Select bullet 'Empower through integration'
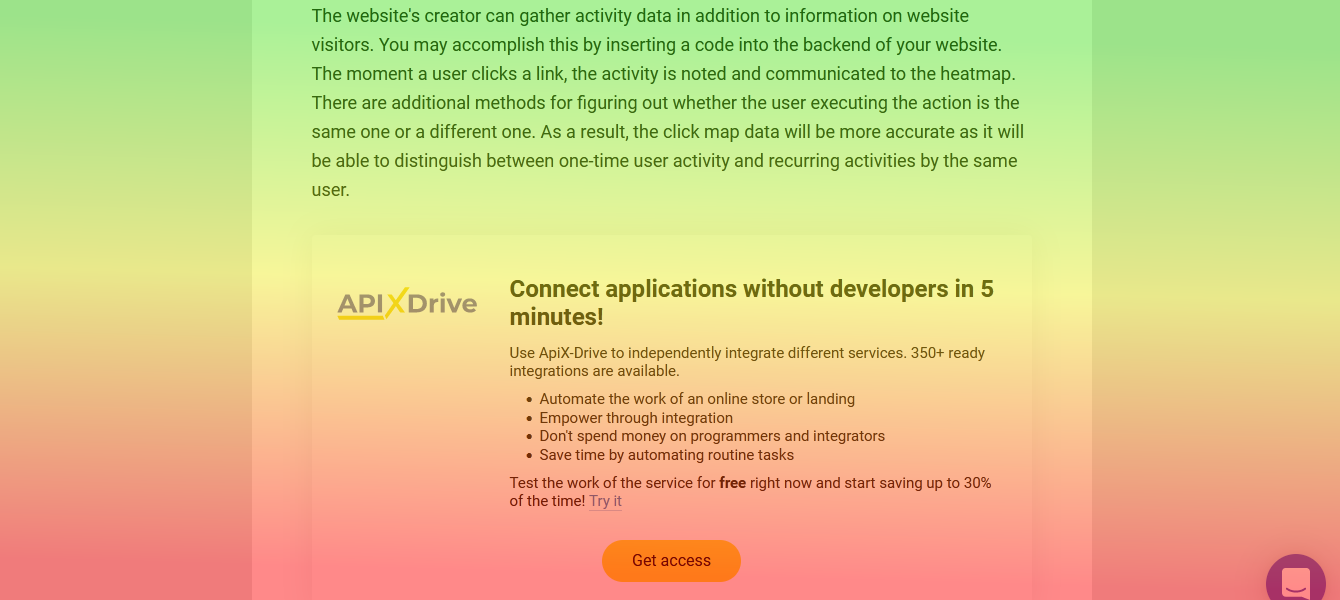Screen dimensions: 1340x600 (x=636, y=417)
